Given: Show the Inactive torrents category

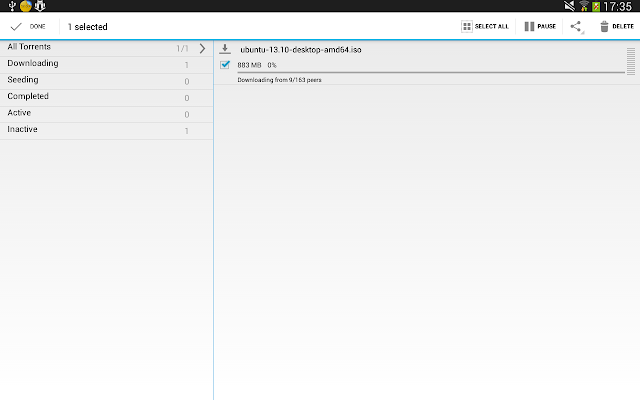Looking at the screenshot, I should pyautogui.click(x=106, y=131).
